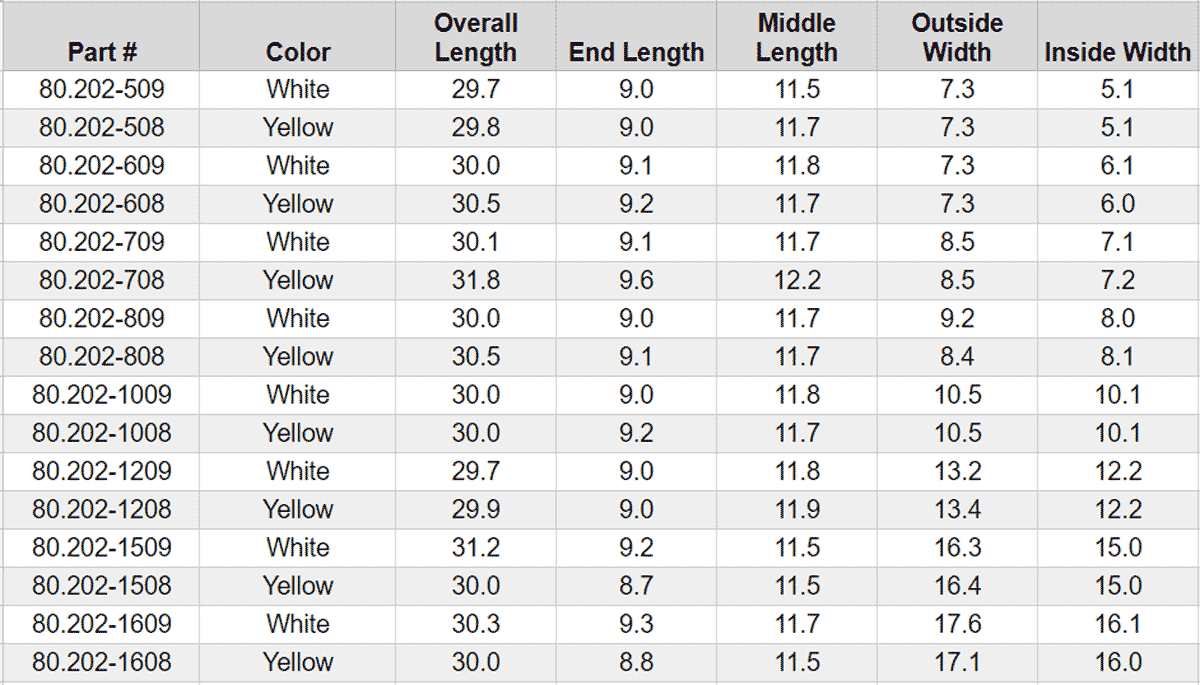The height and width of the screenshot is (685, 1200).
Task: Click overall length value 31.8
Action: pos(476,281)
